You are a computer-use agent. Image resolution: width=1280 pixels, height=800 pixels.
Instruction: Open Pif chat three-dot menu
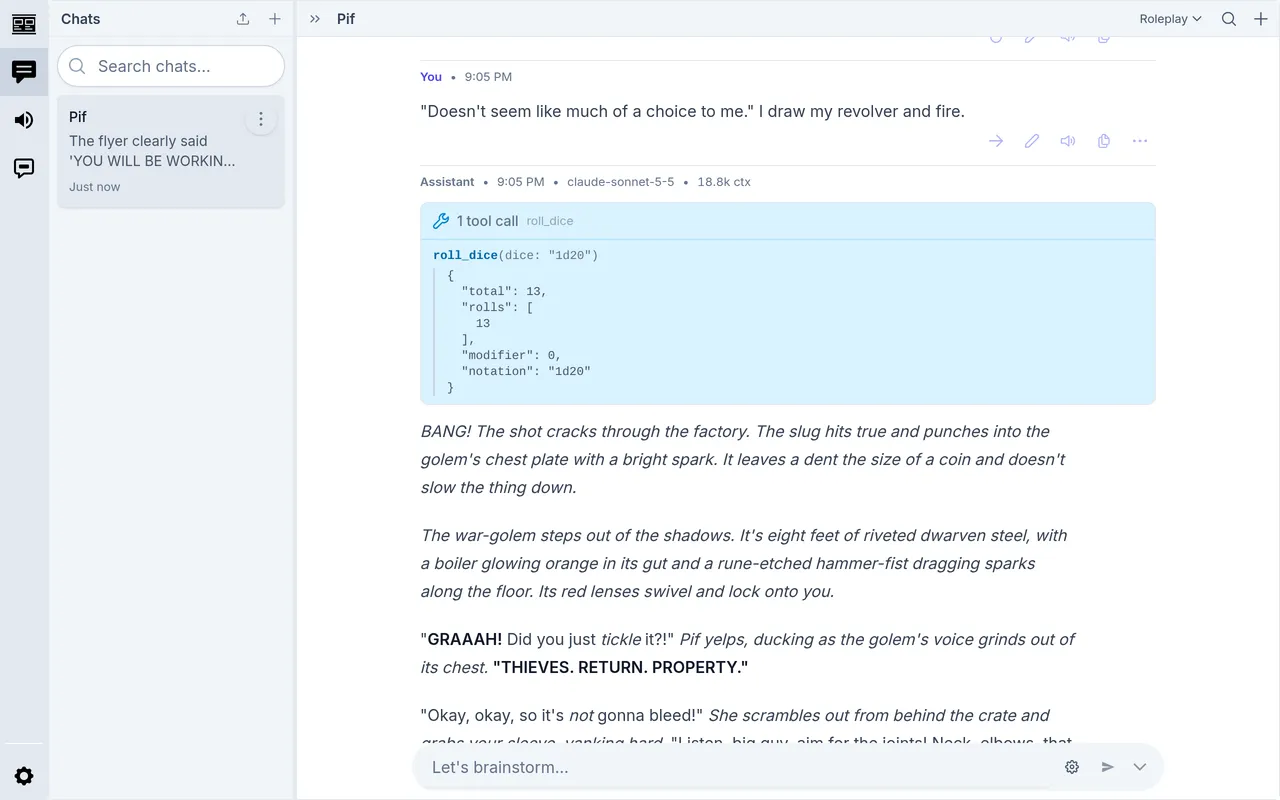[261, 119]
